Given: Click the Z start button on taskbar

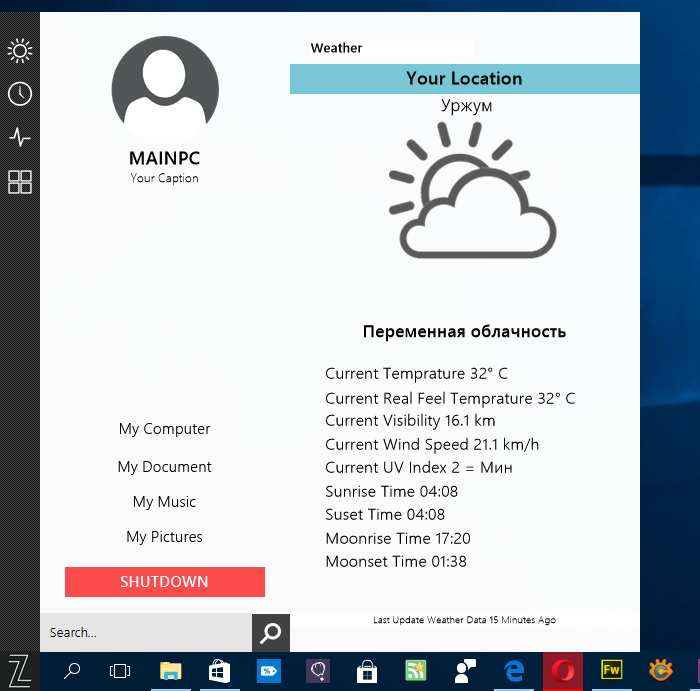Looking at the screenshot, I should pos(20,671).
